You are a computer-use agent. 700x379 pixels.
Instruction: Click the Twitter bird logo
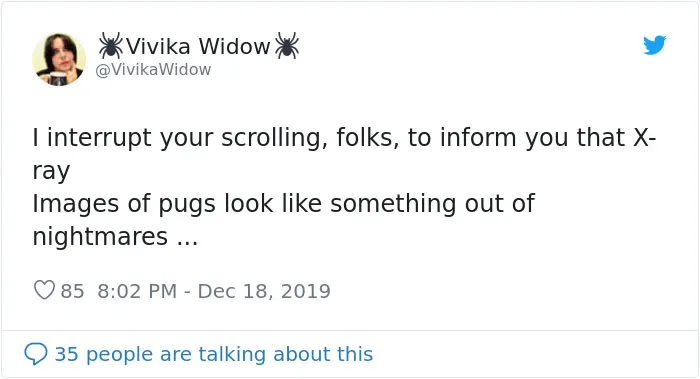point(654,45)
